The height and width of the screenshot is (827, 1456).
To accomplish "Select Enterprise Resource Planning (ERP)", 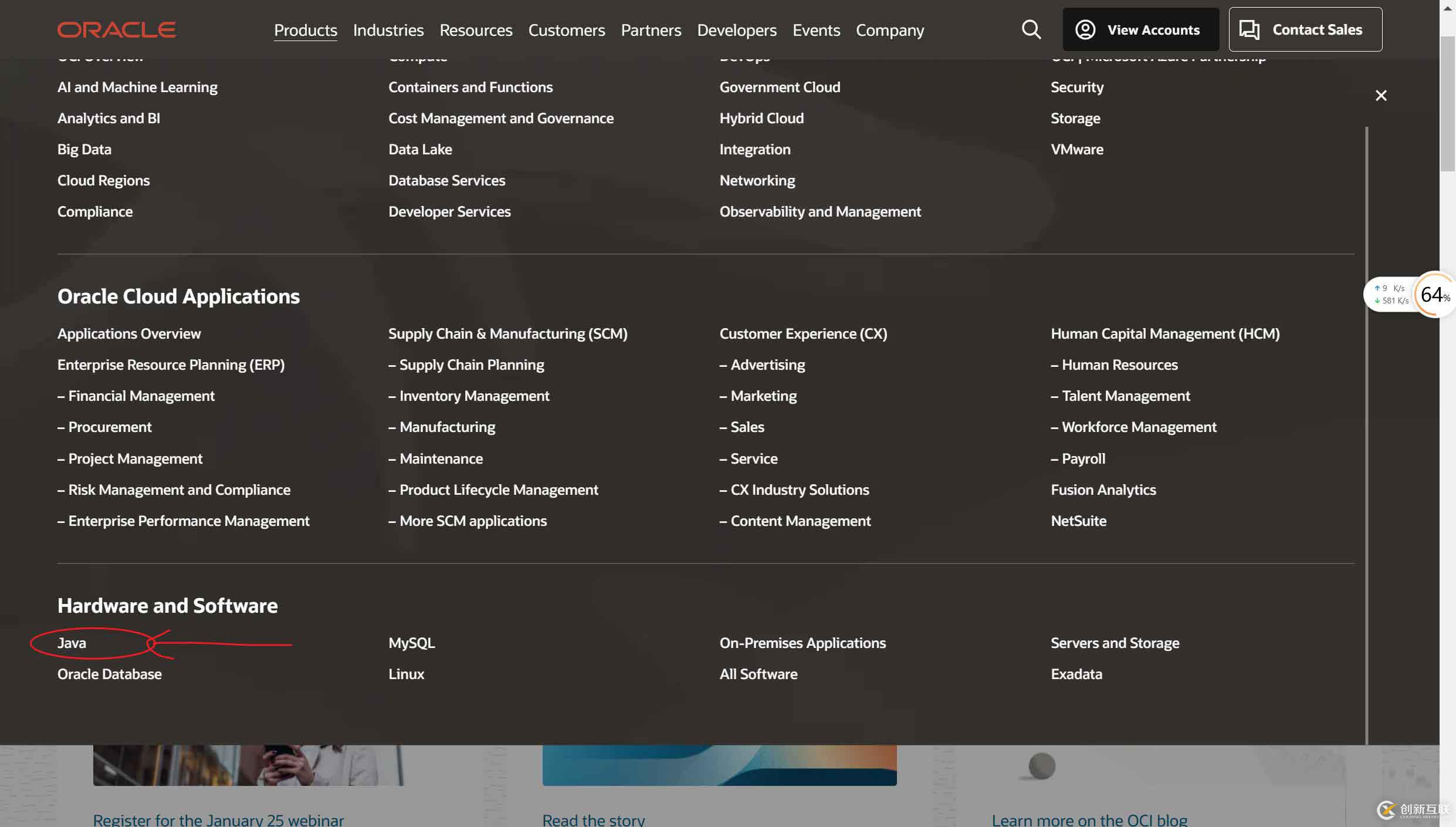I will (171, 364).
